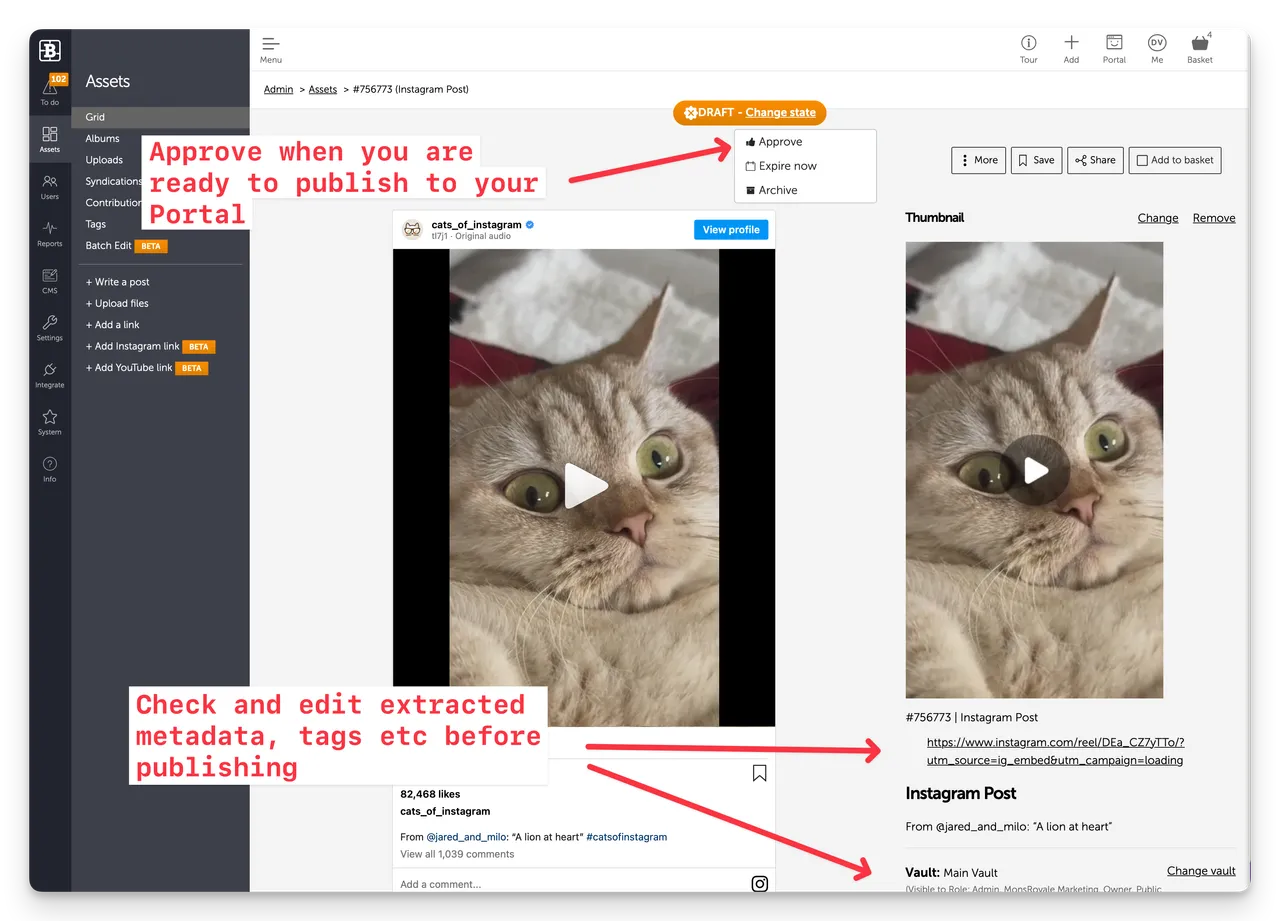Click the Instagram bookmark icon under video
This screenshot has height=921, width=1280.
pos(759,773)
